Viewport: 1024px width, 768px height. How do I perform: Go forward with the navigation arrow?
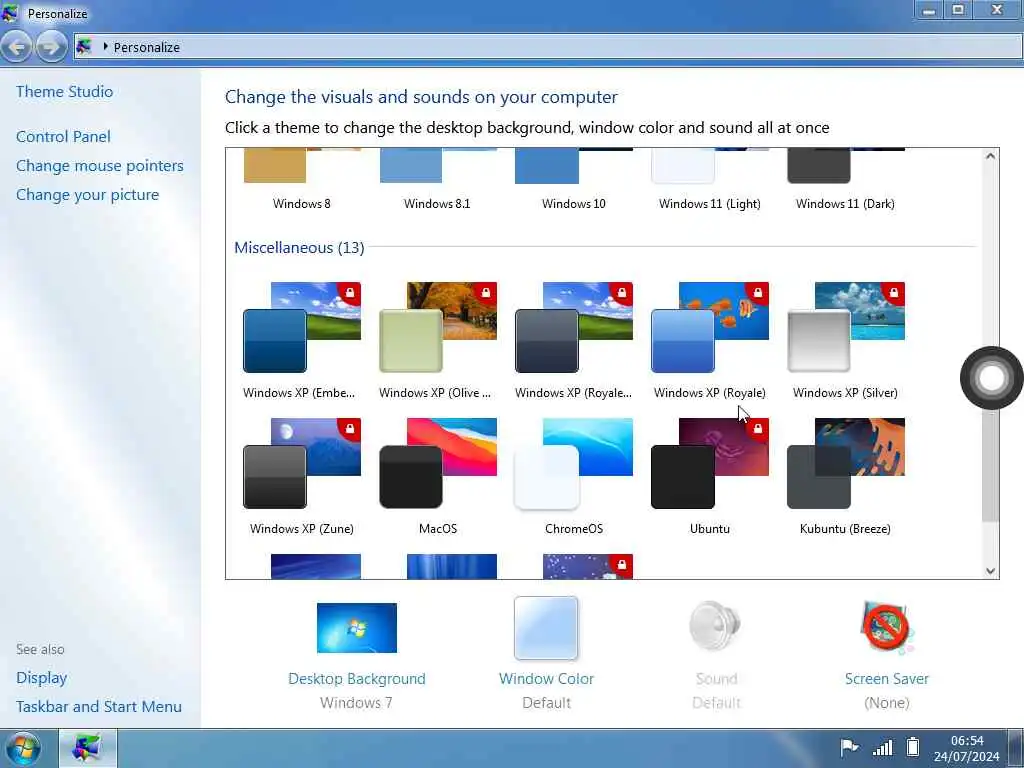pyautogui.click(x=51, y=47)
